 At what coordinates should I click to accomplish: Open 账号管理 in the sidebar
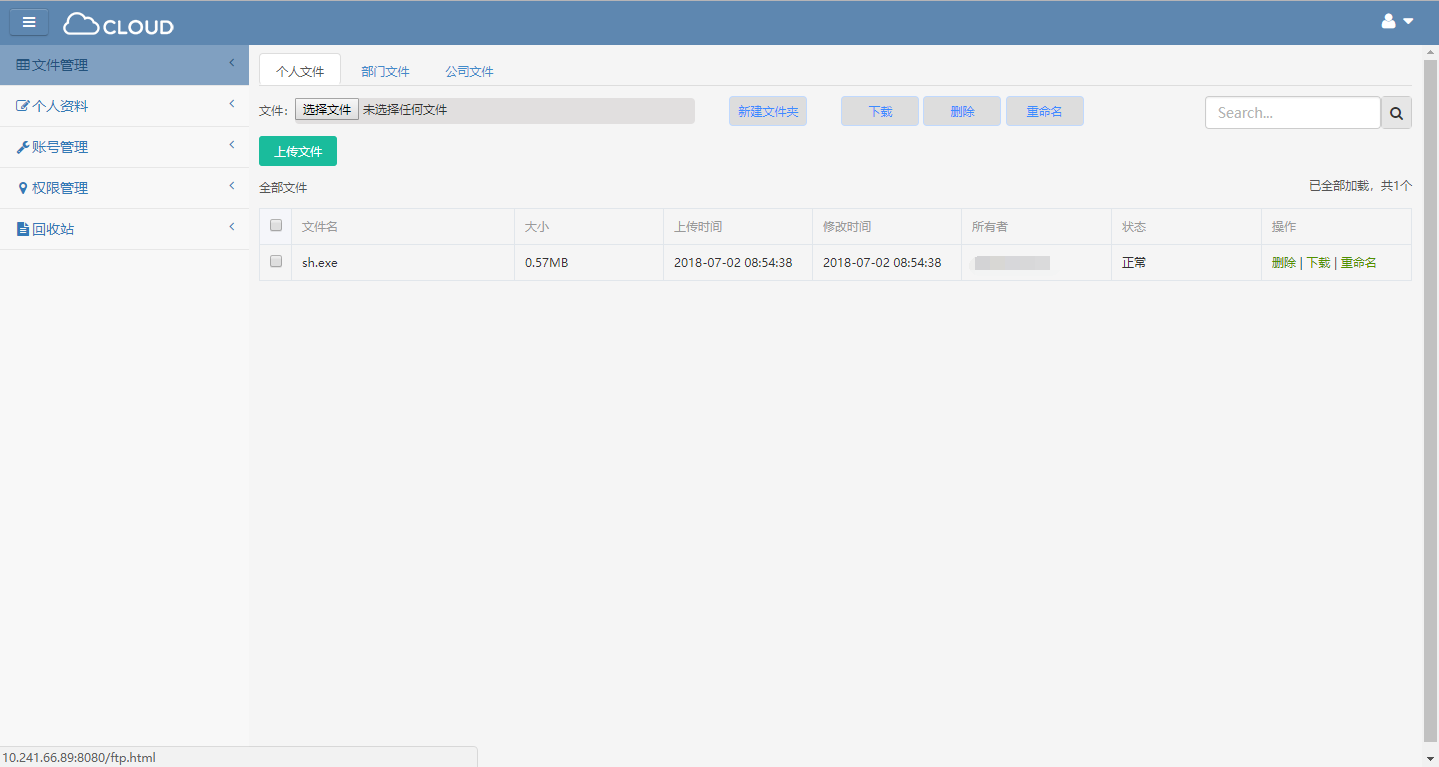point(124,147)
